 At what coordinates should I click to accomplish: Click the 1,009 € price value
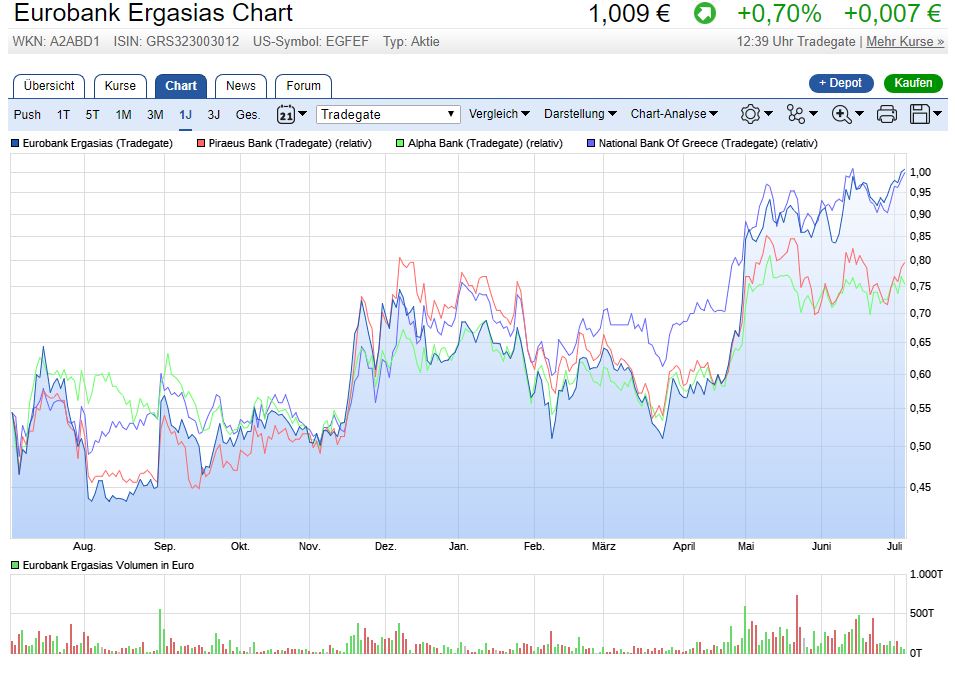(629, 13)
